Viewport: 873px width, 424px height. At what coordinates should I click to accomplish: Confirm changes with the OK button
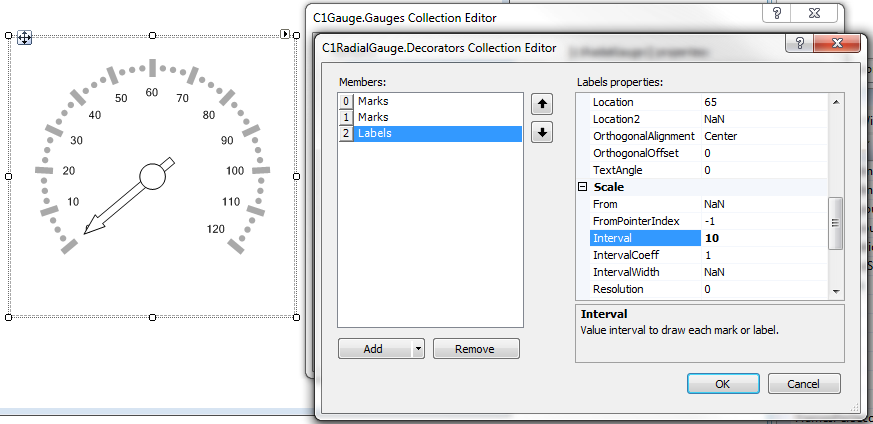click(723, 384)
